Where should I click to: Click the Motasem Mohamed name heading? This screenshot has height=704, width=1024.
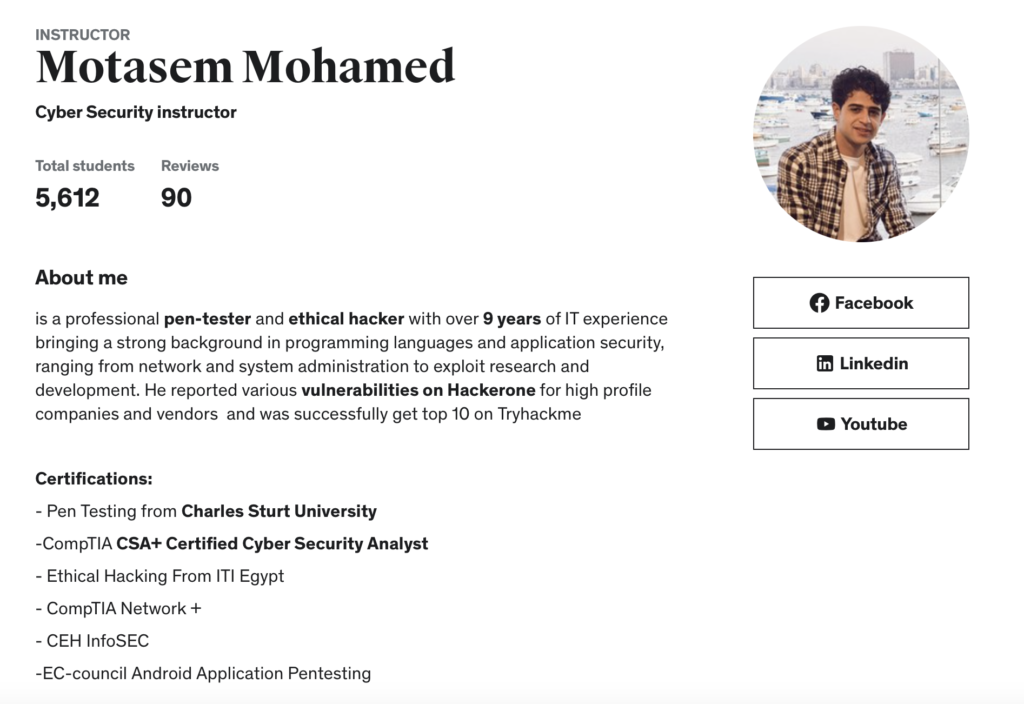point(245,67)
